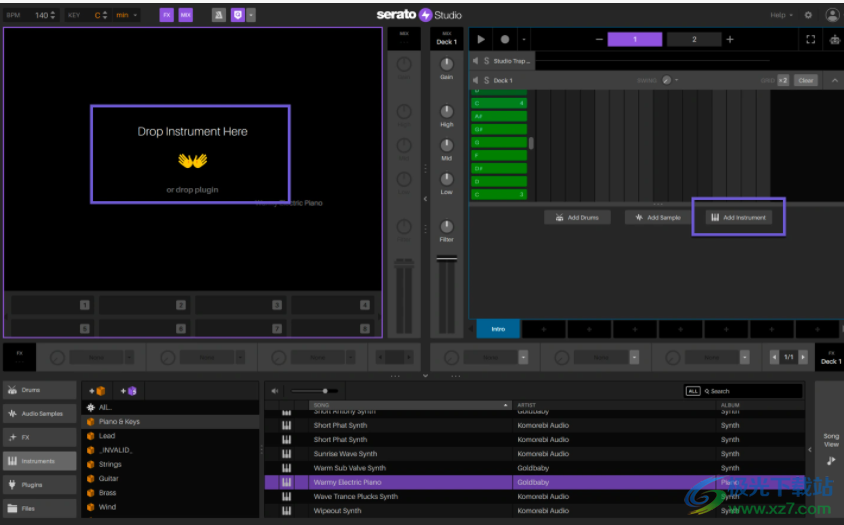The image size is (844, 525).
Task: Click the Deck 1 volume fader
Action: (446, 259)
